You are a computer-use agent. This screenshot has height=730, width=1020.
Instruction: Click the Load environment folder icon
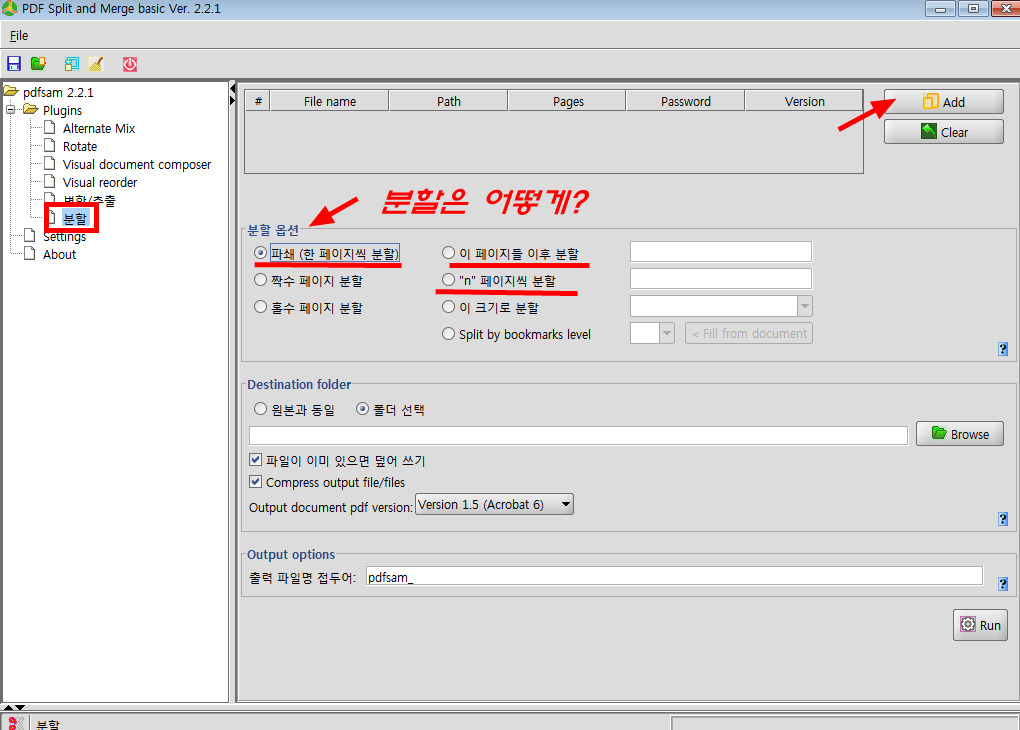click(39, 64)
